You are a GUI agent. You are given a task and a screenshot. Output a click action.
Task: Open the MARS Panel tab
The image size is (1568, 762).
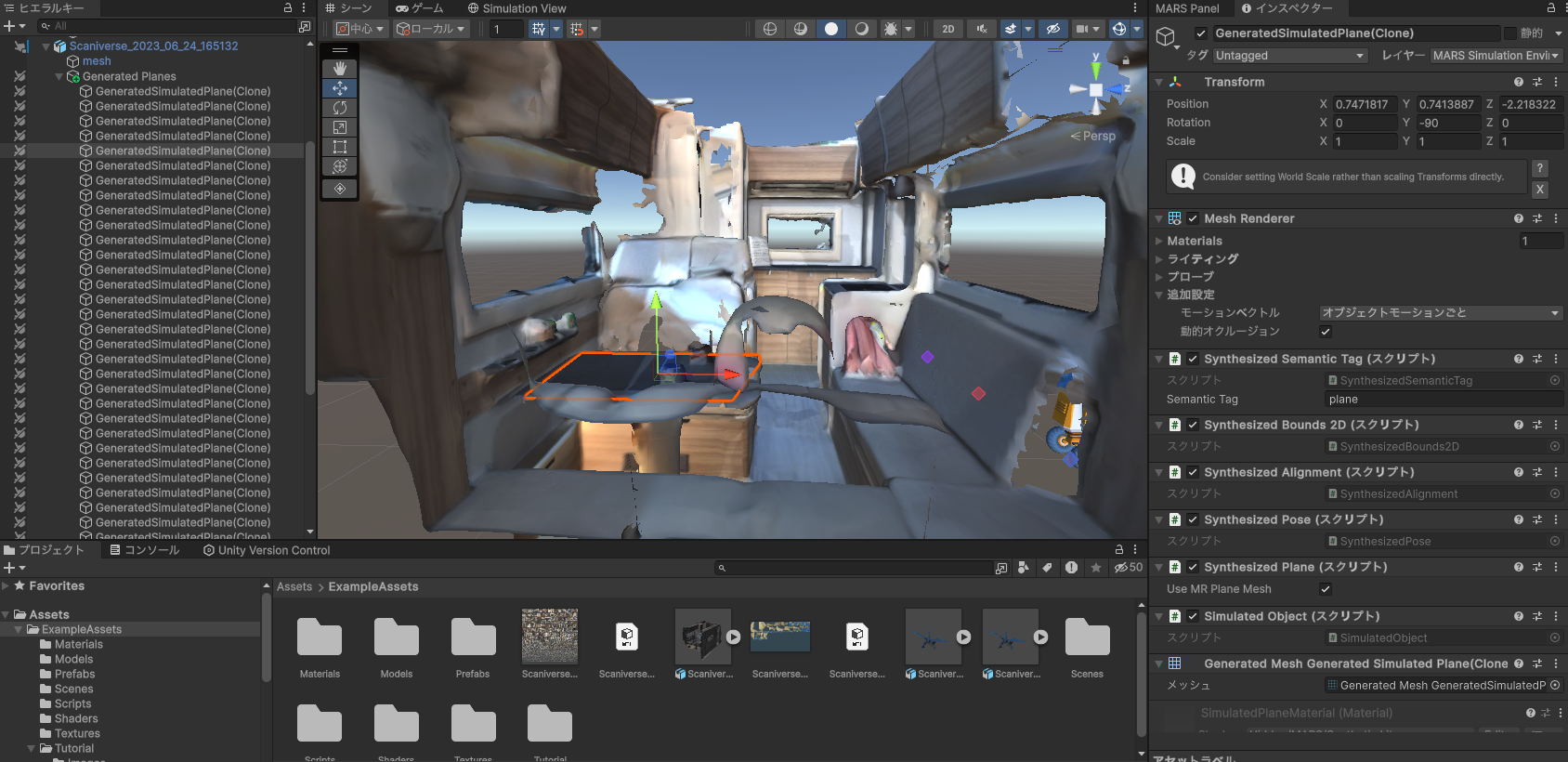pyautogui.click(x=1187, y=8)
